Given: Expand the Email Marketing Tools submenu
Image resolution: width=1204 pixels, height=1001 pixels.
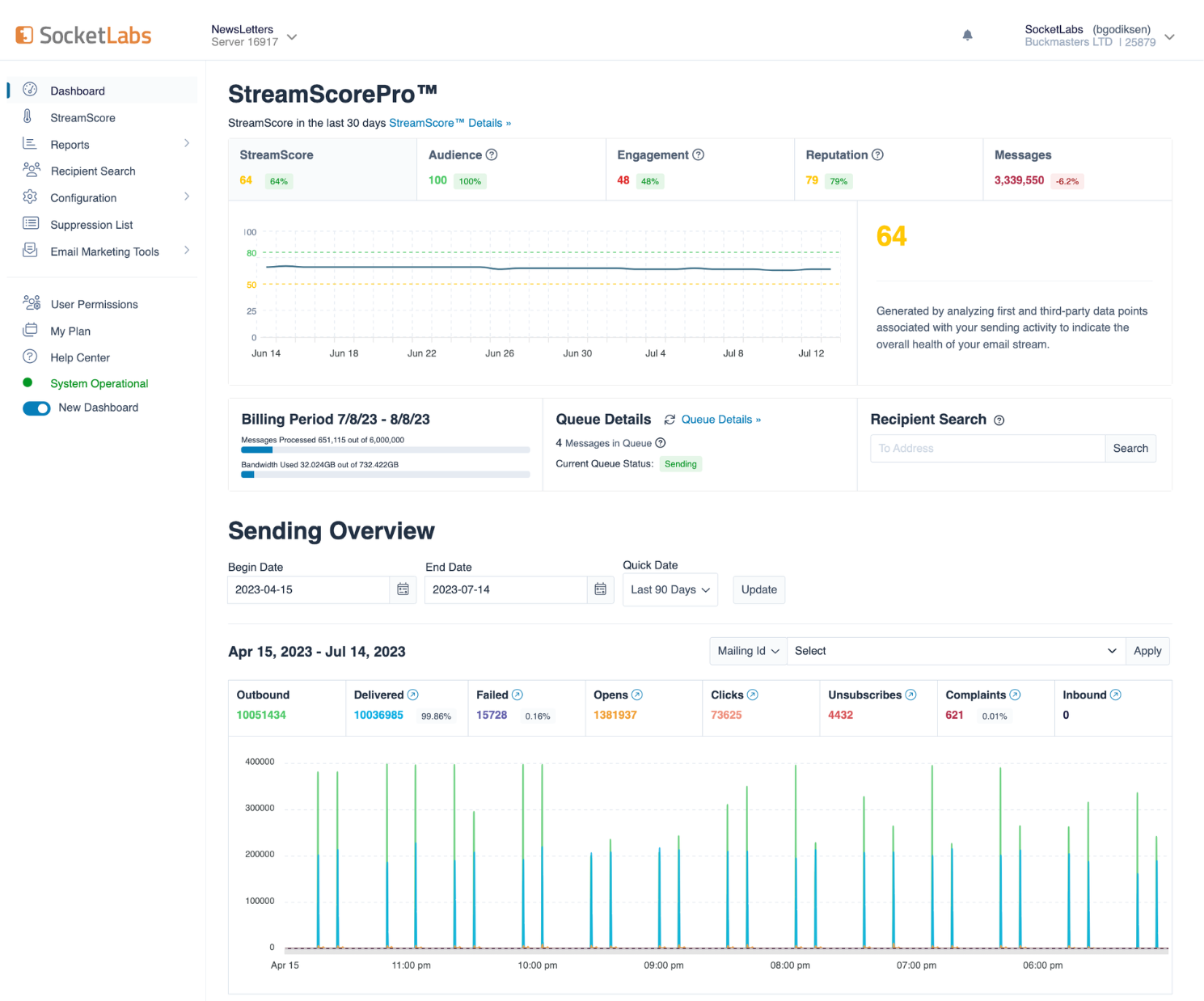Looking at the screenshot, I should tap(187, 250).
